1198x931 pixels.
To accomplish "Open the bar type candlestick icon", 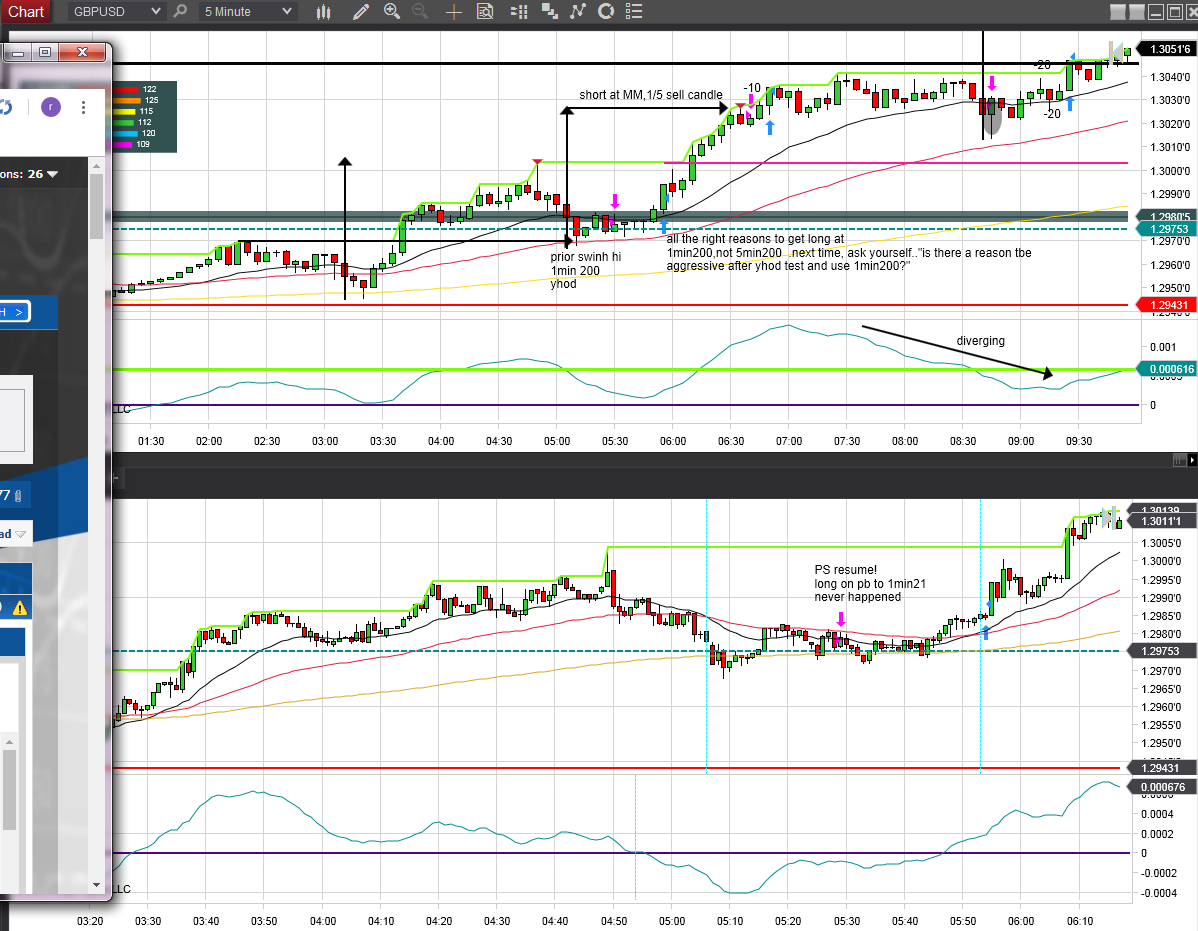I will [x=324, y=11].
